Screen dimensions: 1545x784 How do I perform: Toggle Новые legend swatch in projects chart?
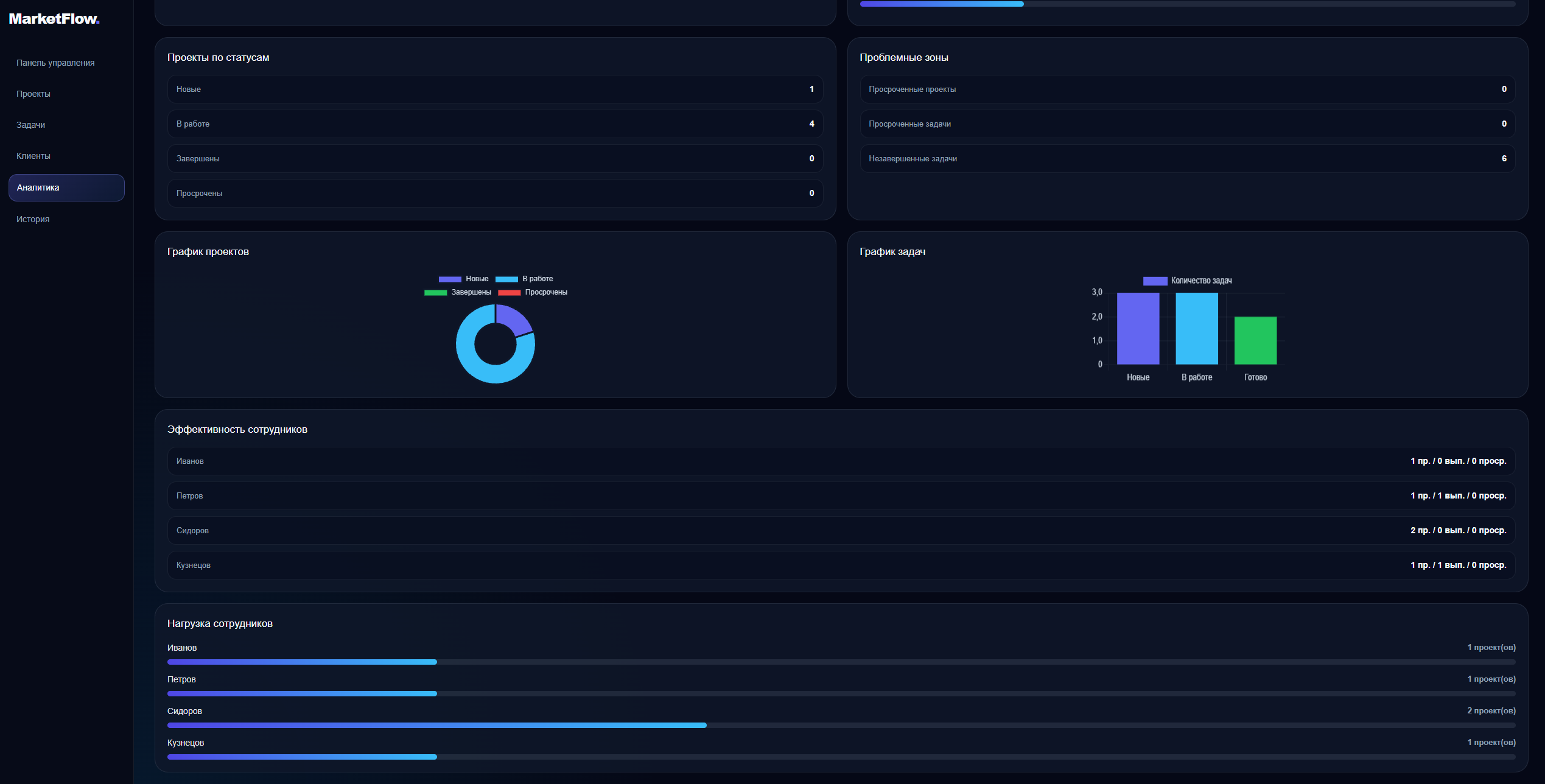pos(450,279)
